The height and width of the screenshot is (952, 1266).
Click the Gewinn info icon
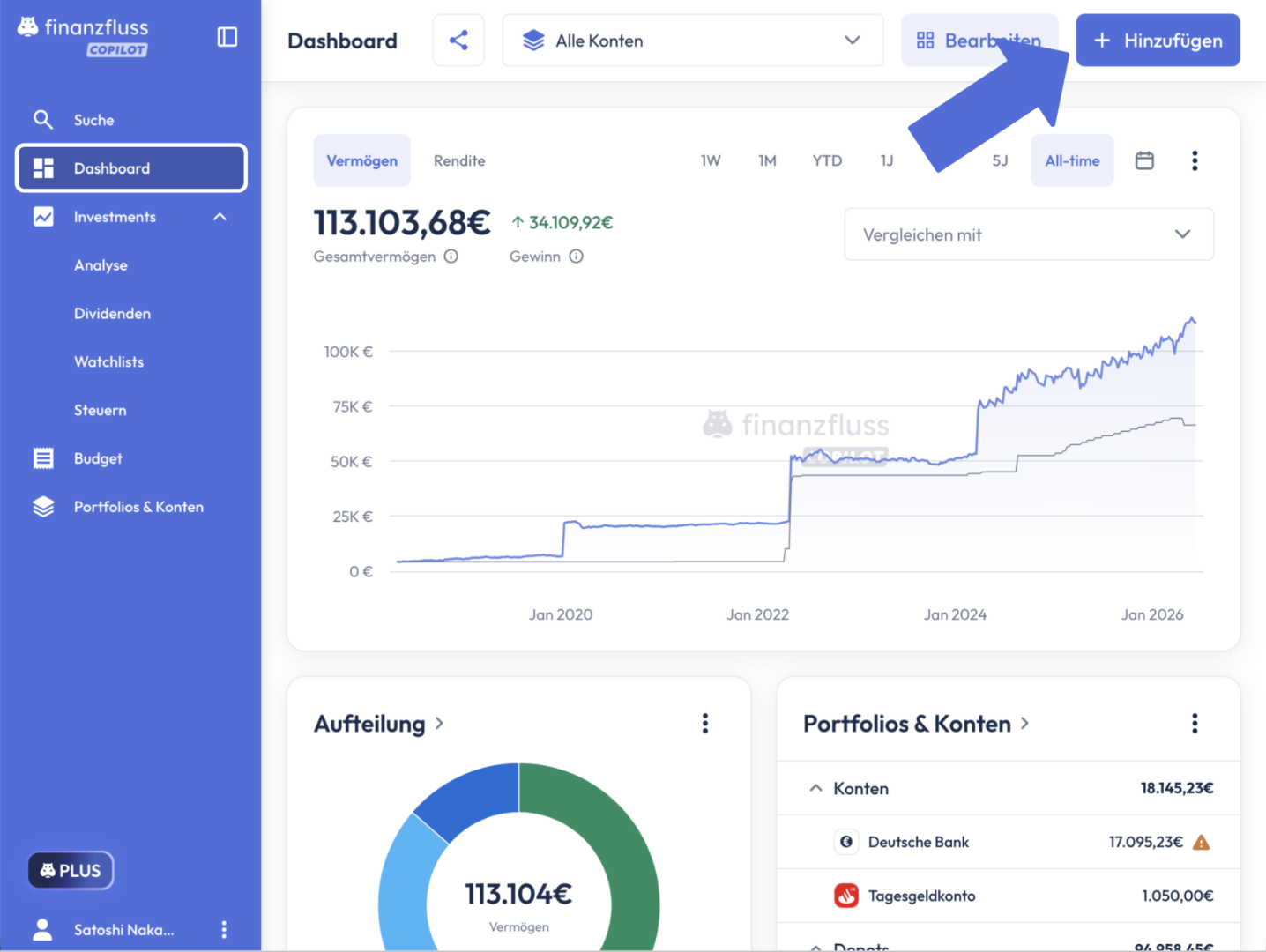click(576, 257)
